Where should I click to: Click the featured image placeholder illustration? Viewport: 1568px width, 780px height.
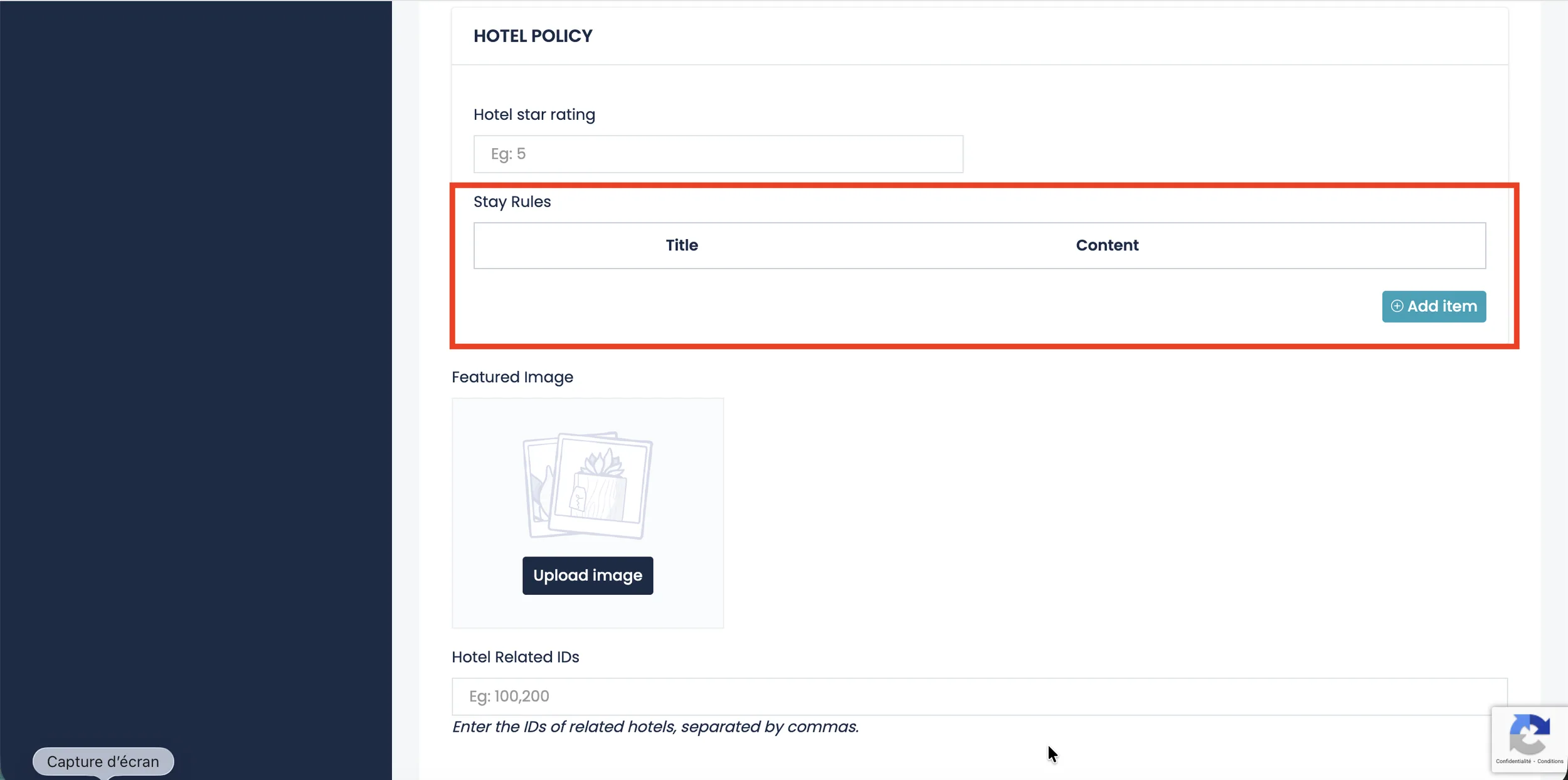588,484
